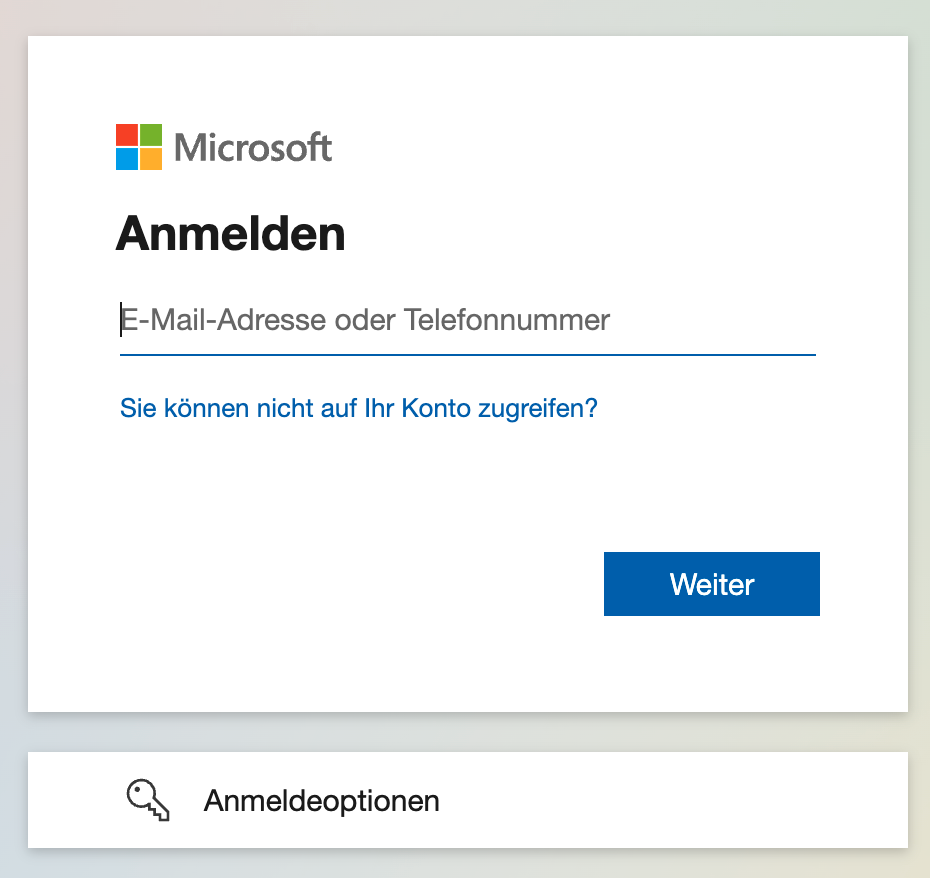Screen dimensions: 930x878
Task: Click the green square in Microsoft logo
Action: [x=151, y=135]
